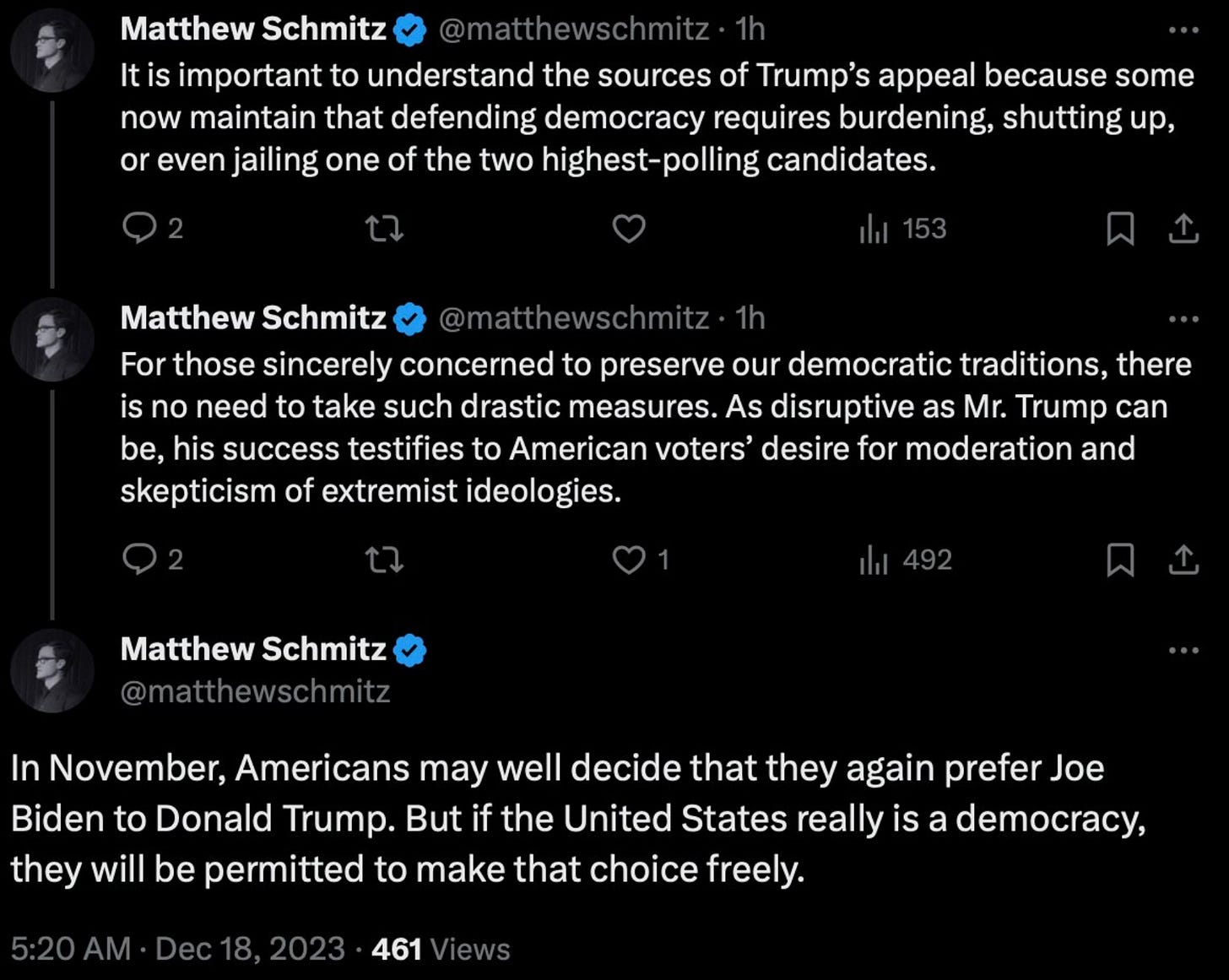Reply to the first tweet about Trump's appeal
This screenshot has height=980, width=1229.
click(138, 228)
